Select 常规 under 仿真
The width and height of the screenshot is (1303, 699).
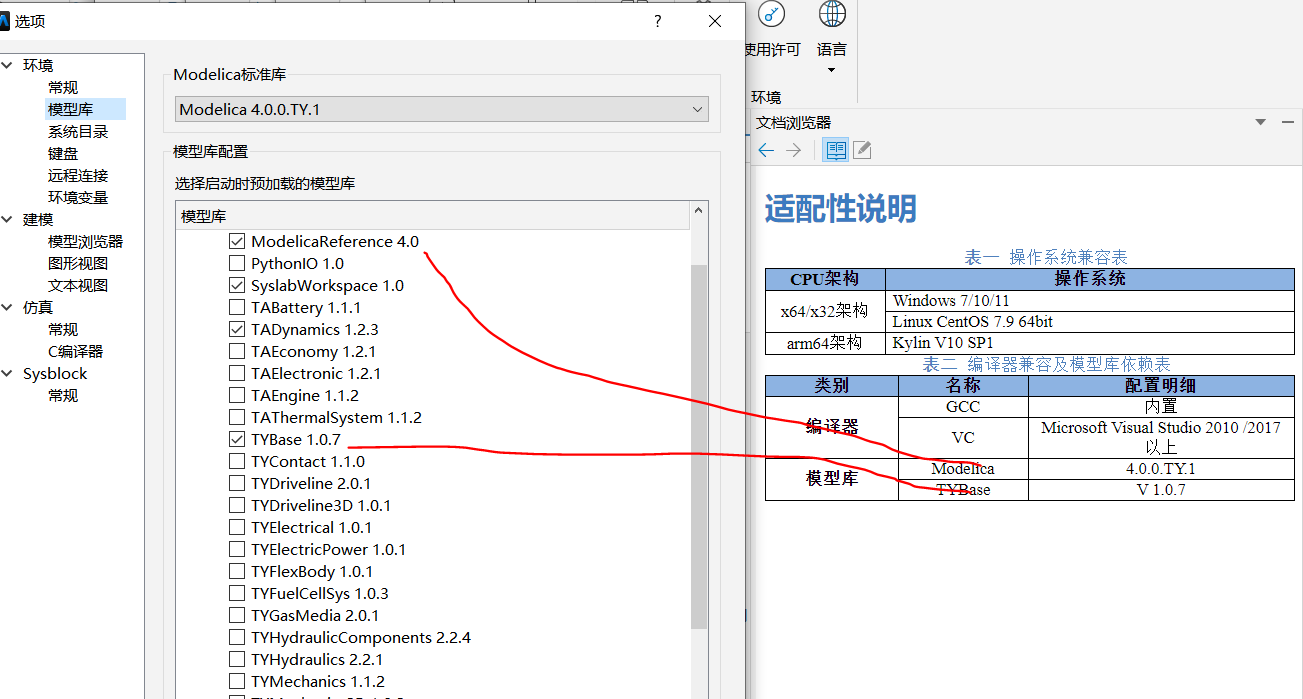(x=63, y=329)
